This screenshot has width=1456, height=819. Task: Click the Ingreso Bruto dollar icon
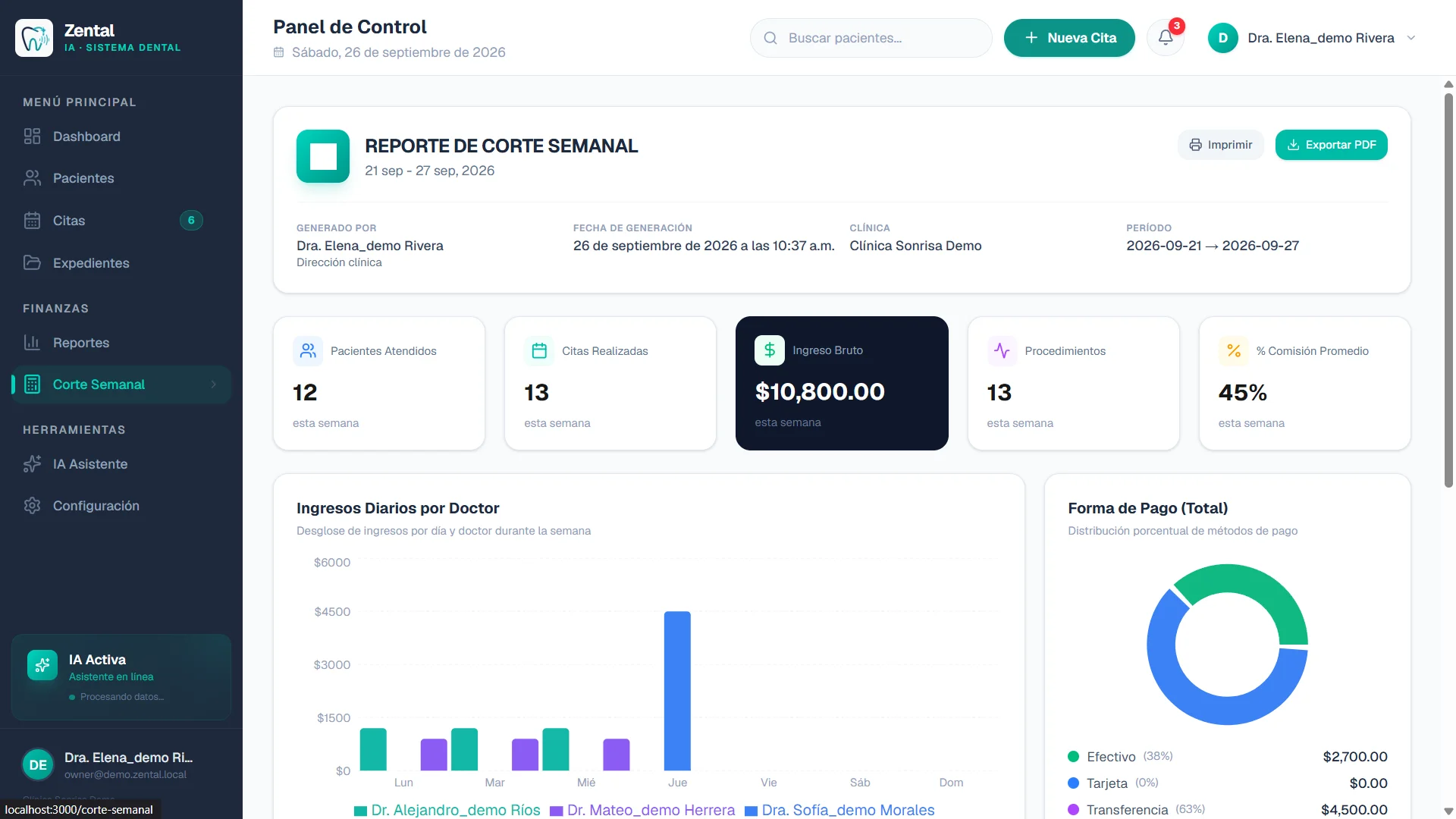point(770,350)
